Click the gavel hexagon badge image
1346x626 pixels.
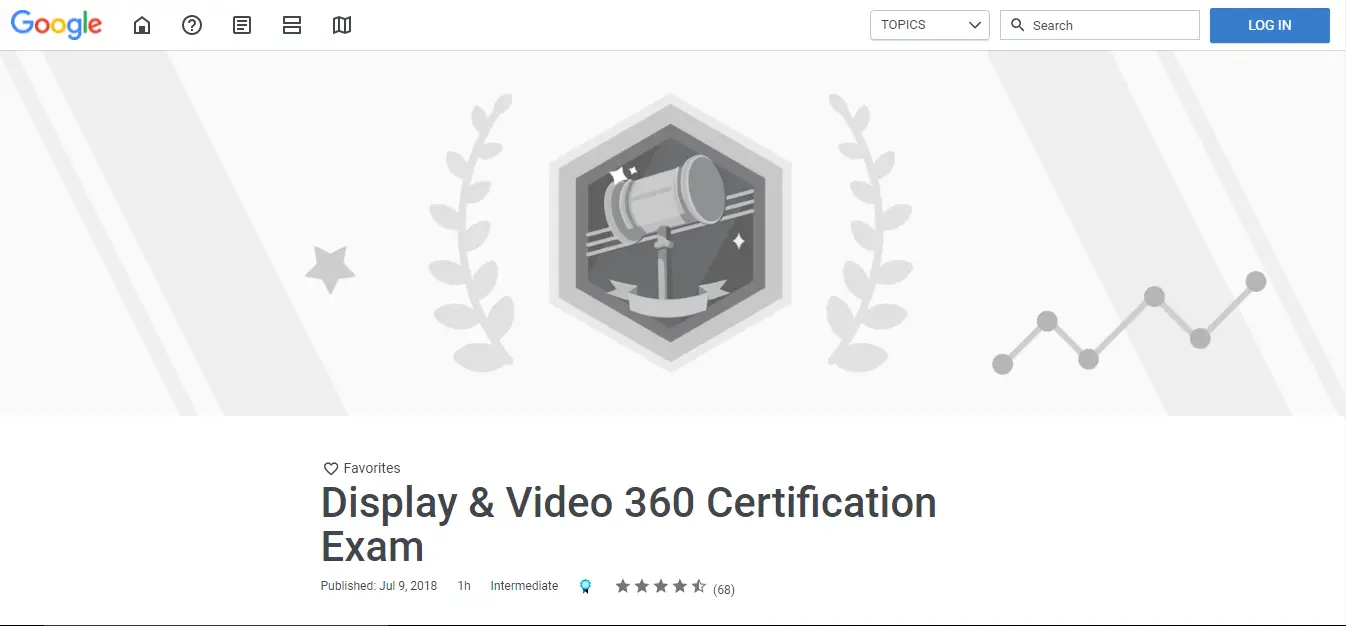[x=670, y=232]
